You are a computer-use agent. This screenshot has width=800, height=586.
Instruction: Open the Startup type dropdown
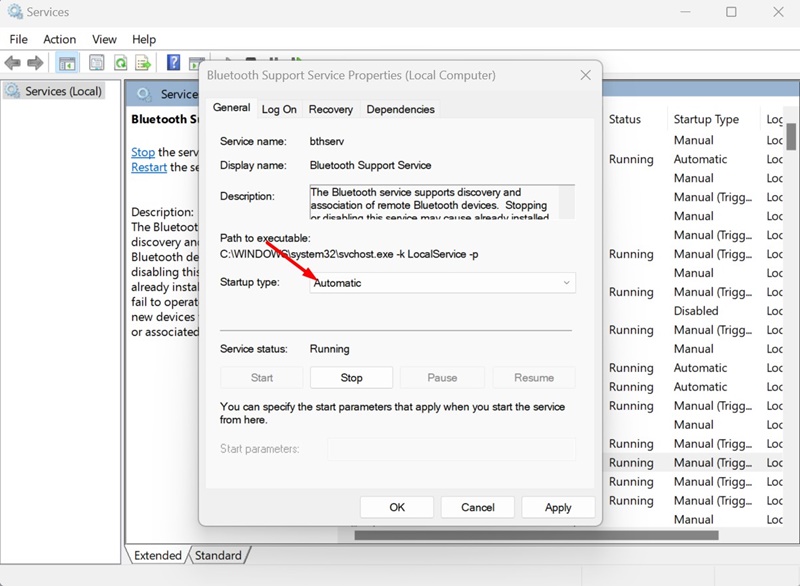(x=442, y=283)
